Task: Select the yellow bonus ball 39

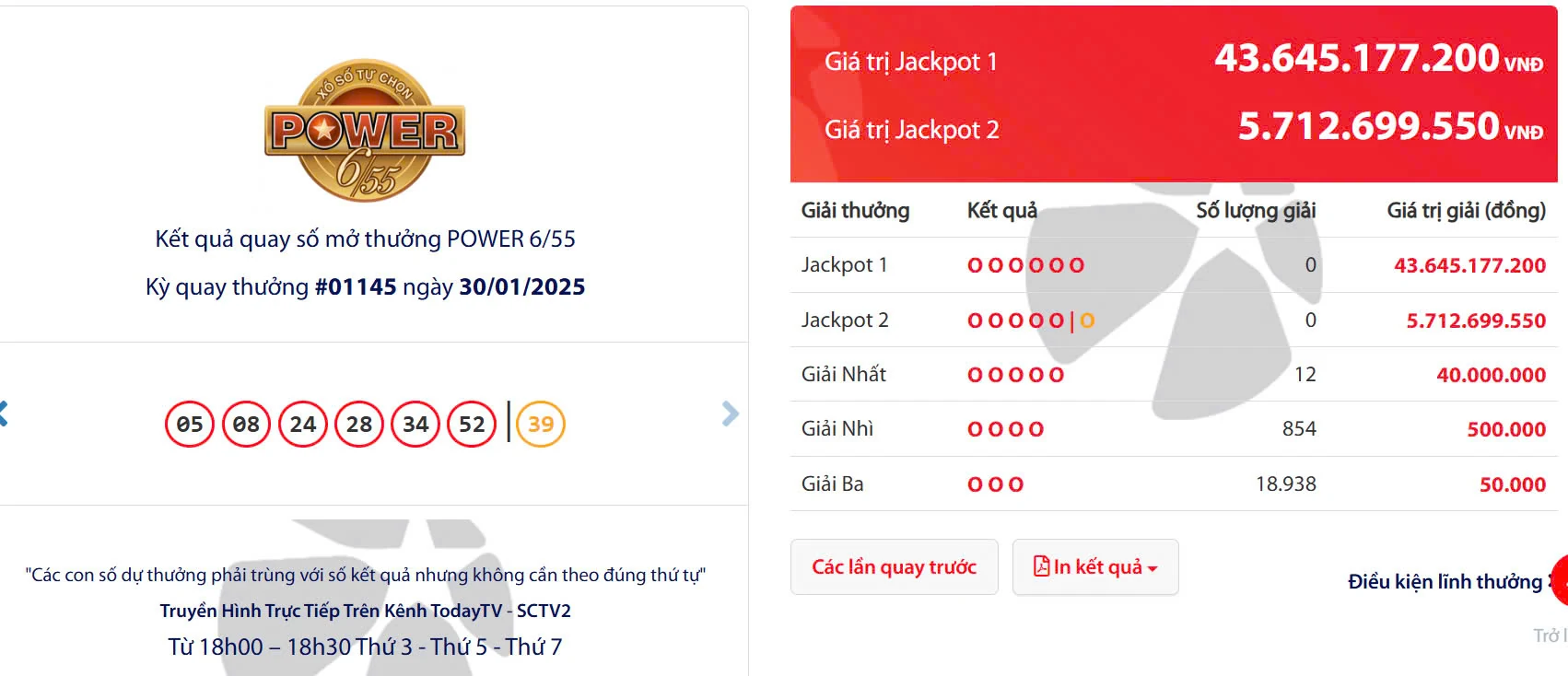Action: click(x=539, y=424)
